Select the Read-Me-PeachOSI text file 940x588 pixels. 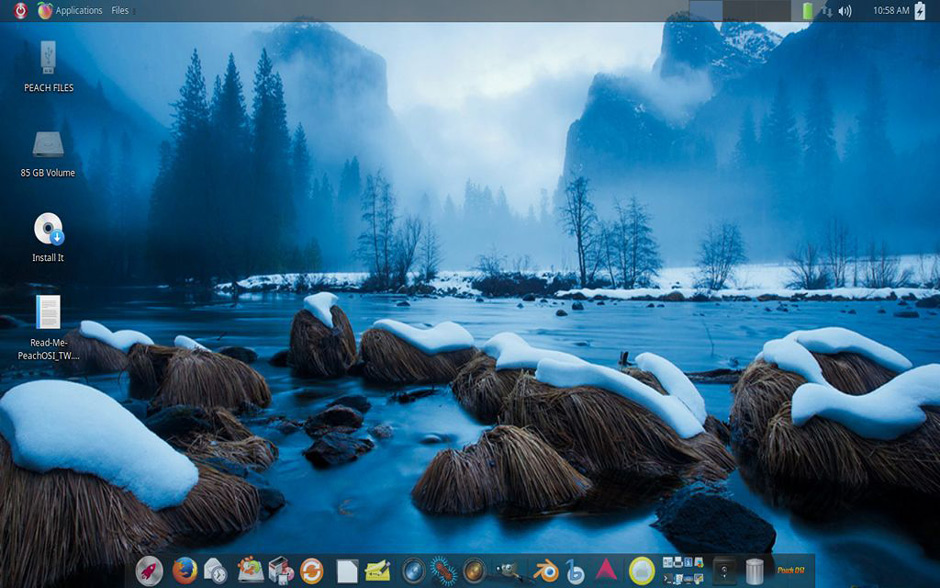48,327
